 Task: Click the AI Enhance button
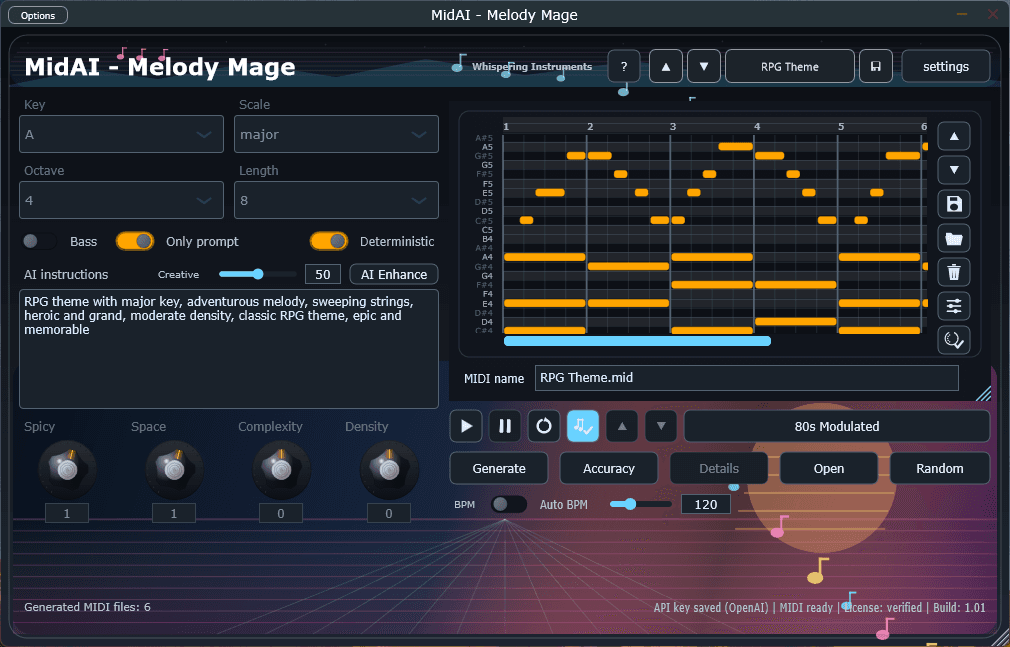[394, 274]
